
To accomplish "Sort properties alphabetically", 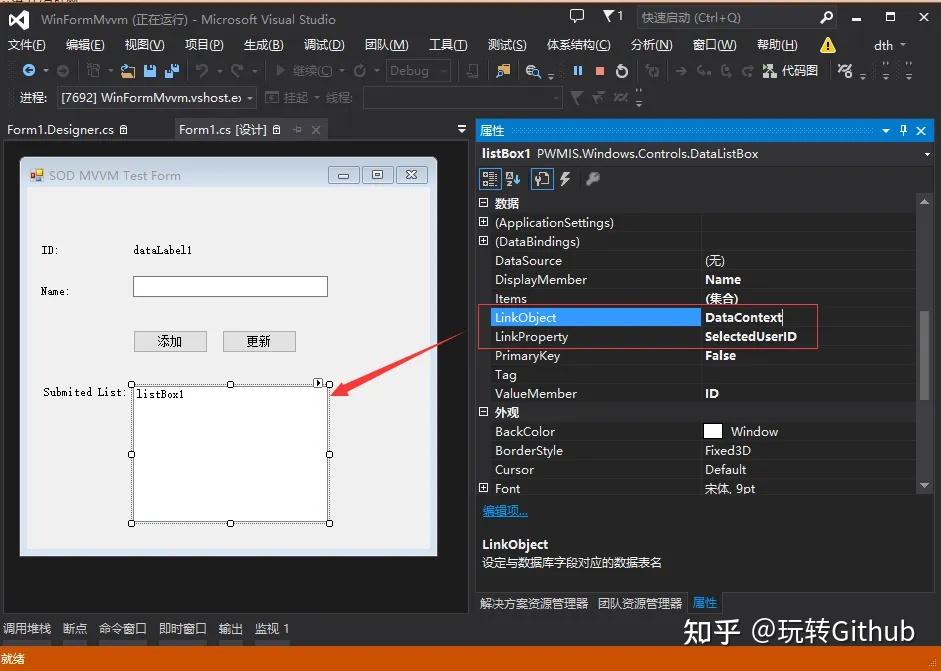I will click(513, 179).
